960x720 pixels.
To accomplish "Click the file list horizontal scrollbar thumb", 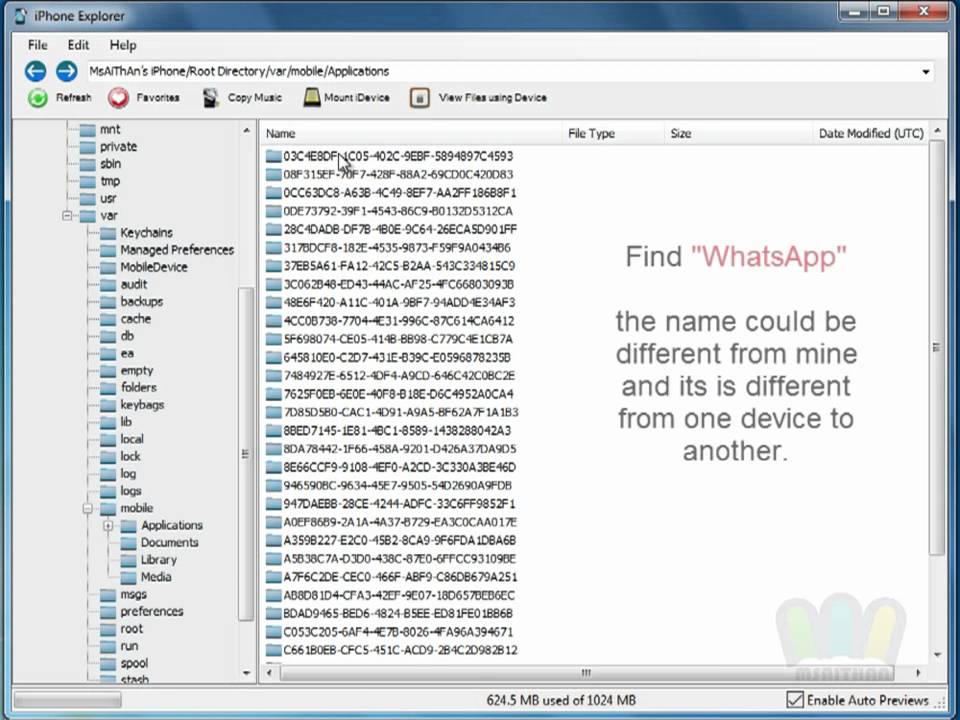I will coord(586,673).
